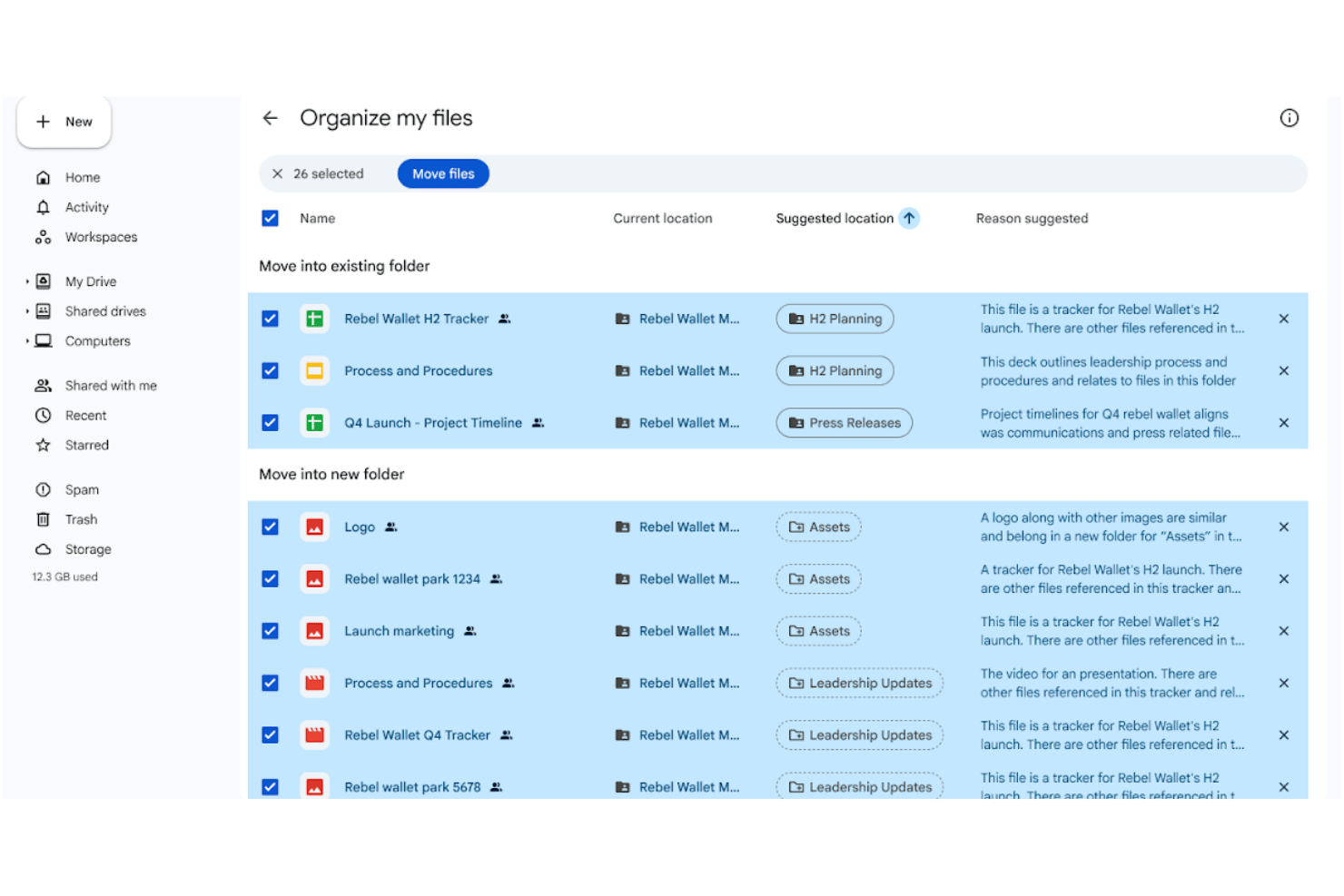Click the New button
The image size is (1344, 896).
(x=64, y=122)
